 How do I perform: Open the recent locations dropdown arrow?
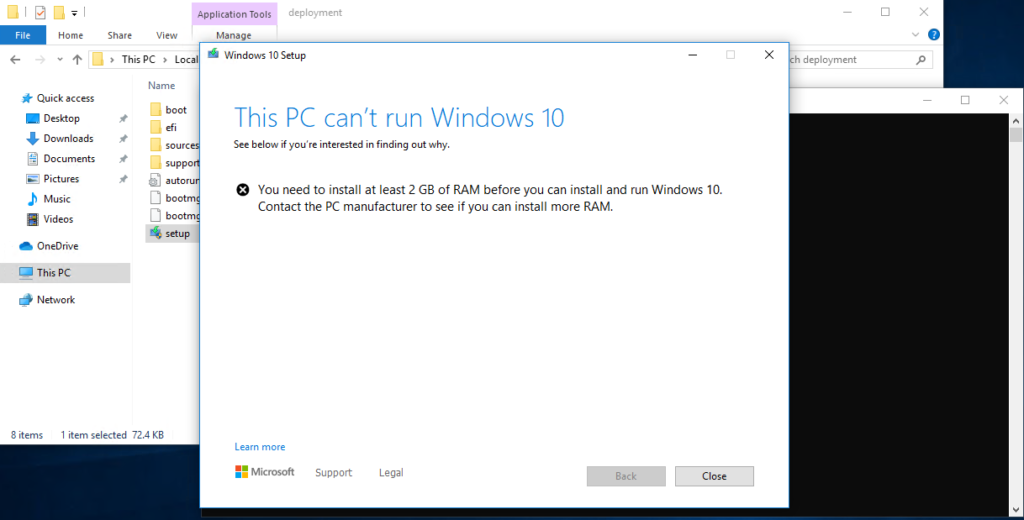pos(59,59)
